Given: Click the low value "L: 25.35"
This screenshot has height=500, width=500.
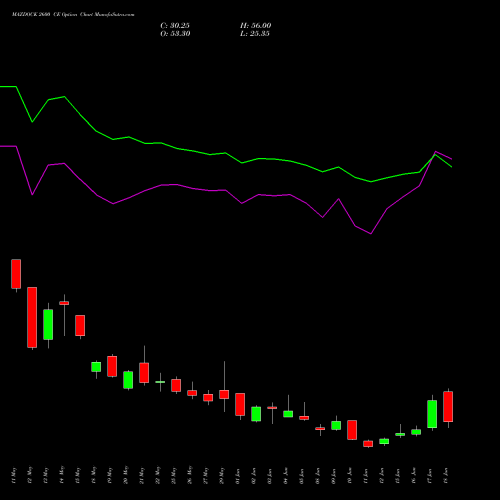Looking at the screenshot, I should [255, 34].
